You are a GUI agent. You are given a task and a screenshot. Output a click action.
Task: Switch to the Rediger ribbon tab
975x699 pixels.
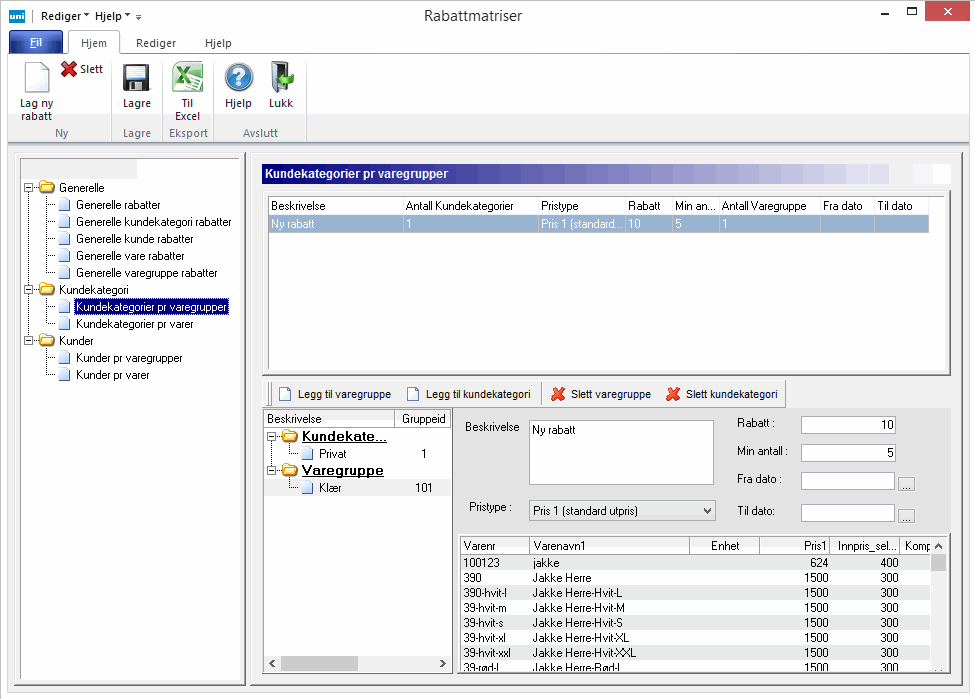point(156,43)
